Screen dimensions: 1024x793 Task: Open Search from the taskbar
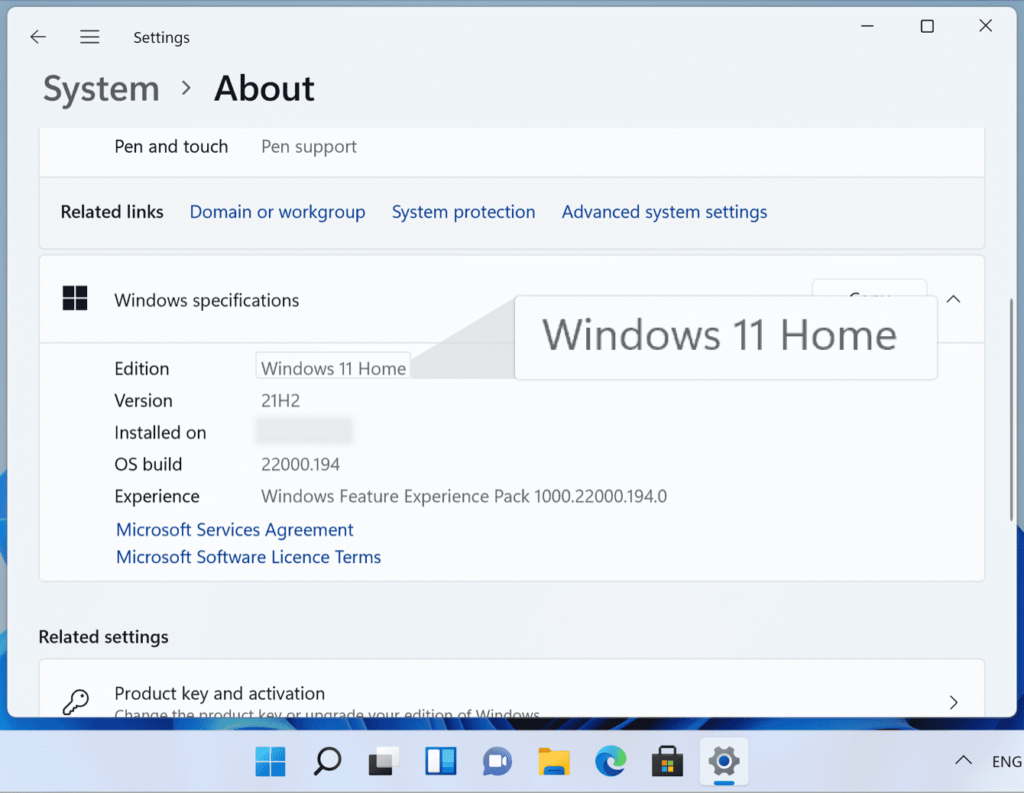point(327,761)
